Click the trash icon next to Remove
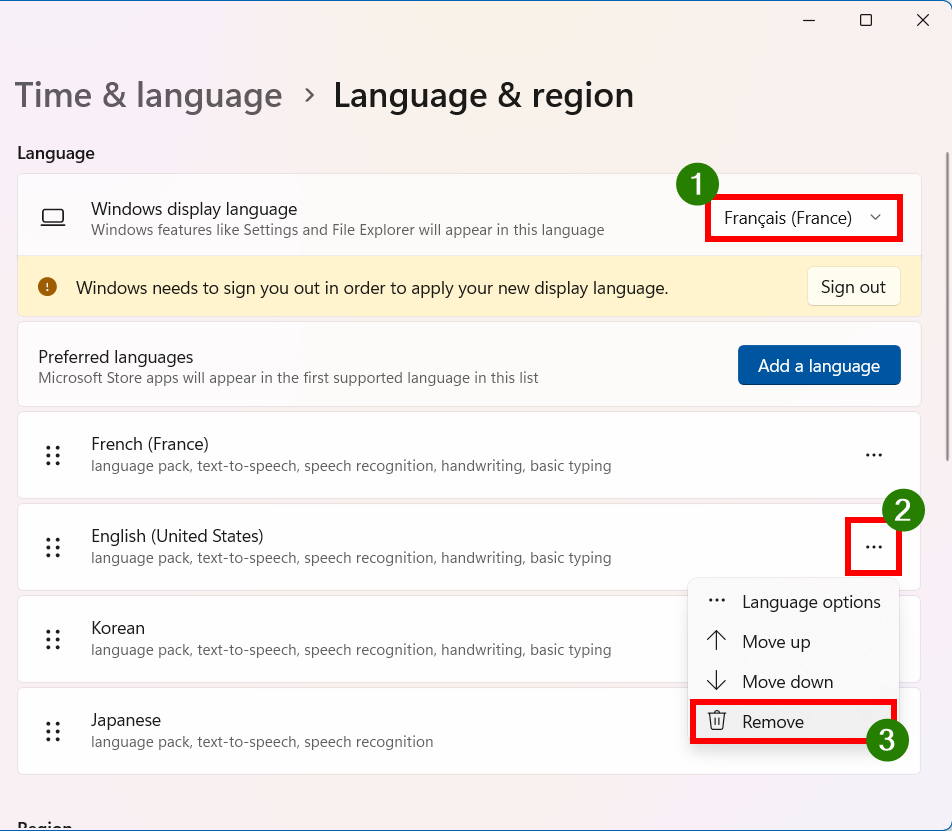The height and width of the screenshot is (831, 952). [717, 721]
